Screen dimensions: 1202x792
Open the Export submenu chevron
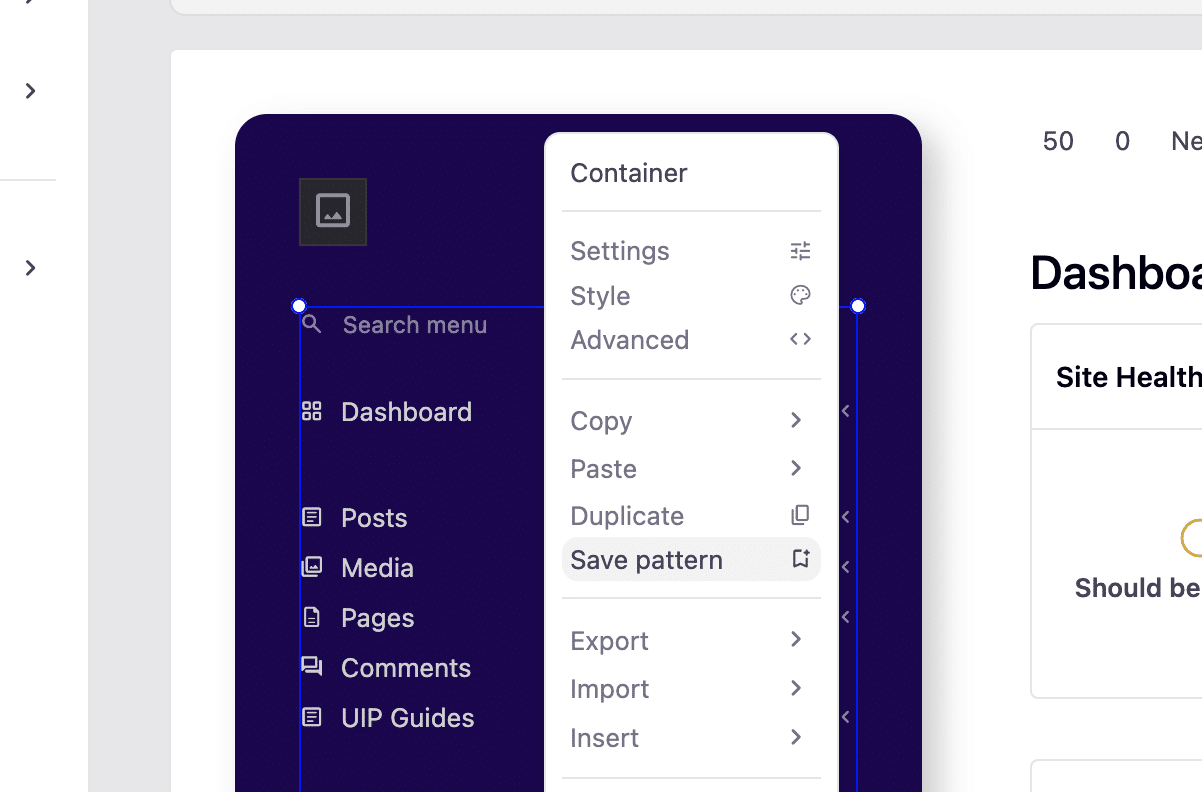coord(796,640)
